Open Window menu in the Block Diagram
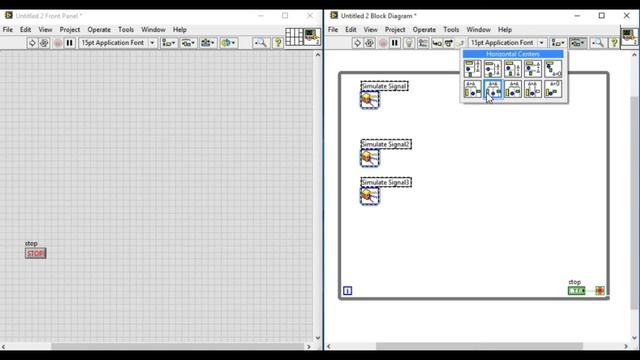 (x=478, y=29)
